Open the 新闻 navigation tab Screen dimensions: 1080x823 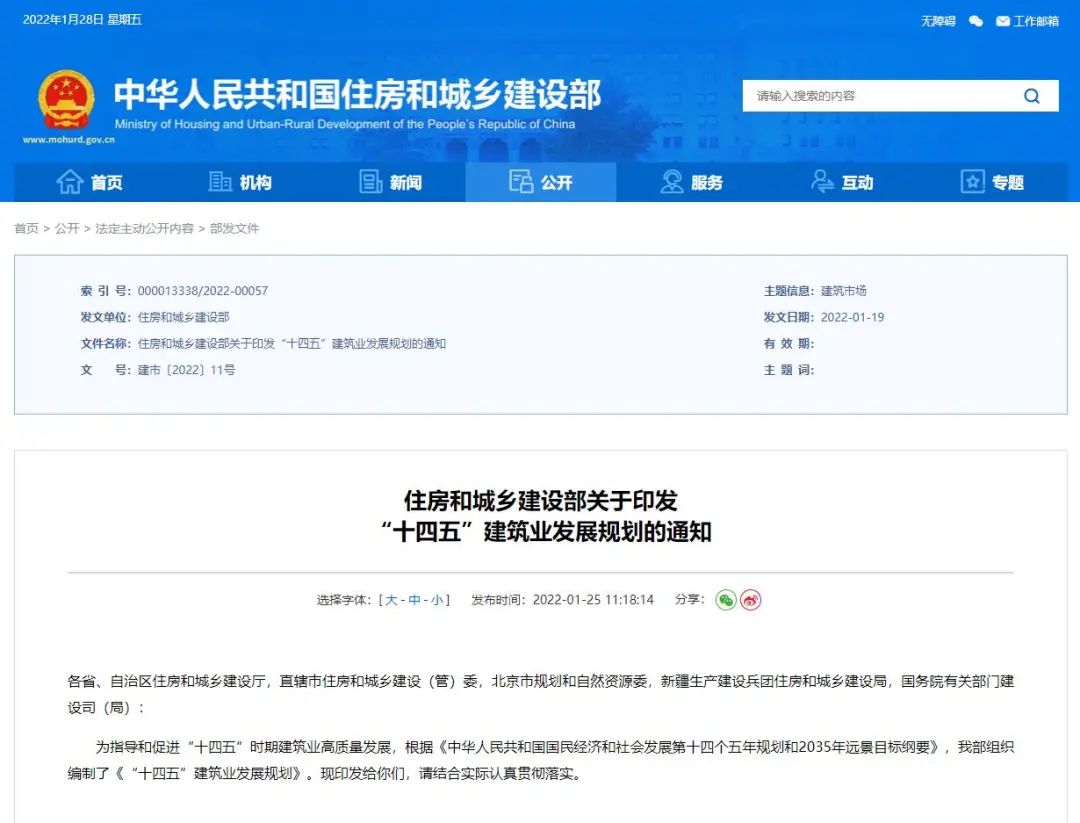(x=391, y=182)
